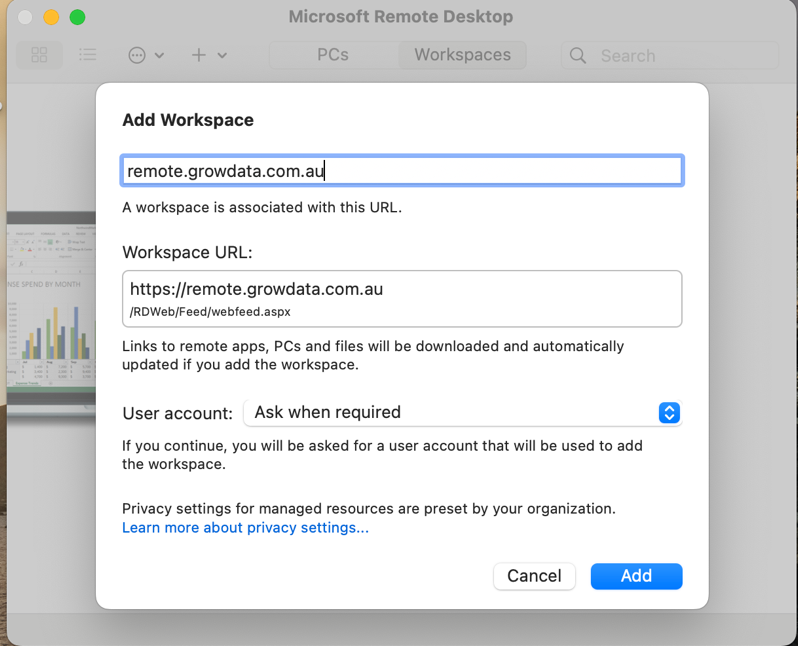The width and height of the screenshot is (798, 646).
Task: Click the spreadsheet chart thumbnail behind the dialog
Action: [x=51, y=312]
